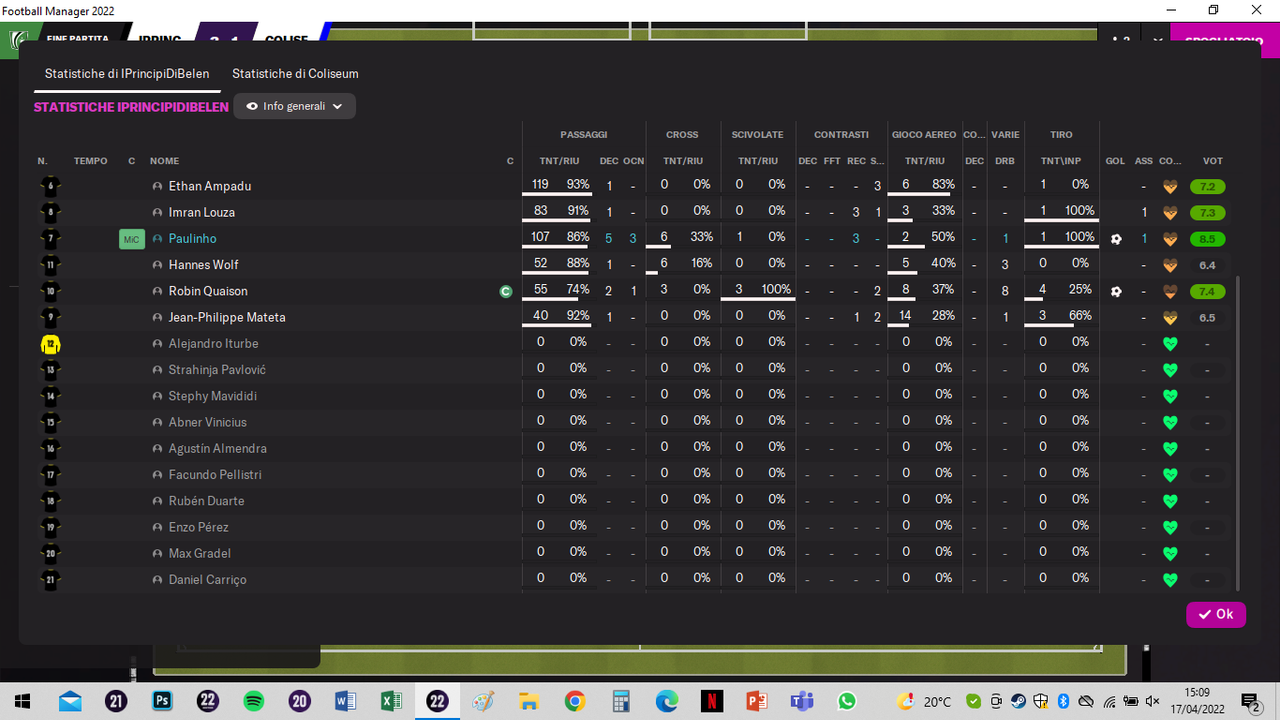Click the orange condition heart for Hannes Wolf
This screenshot has width=1280, height=720.
click(x=1170, y=265)
